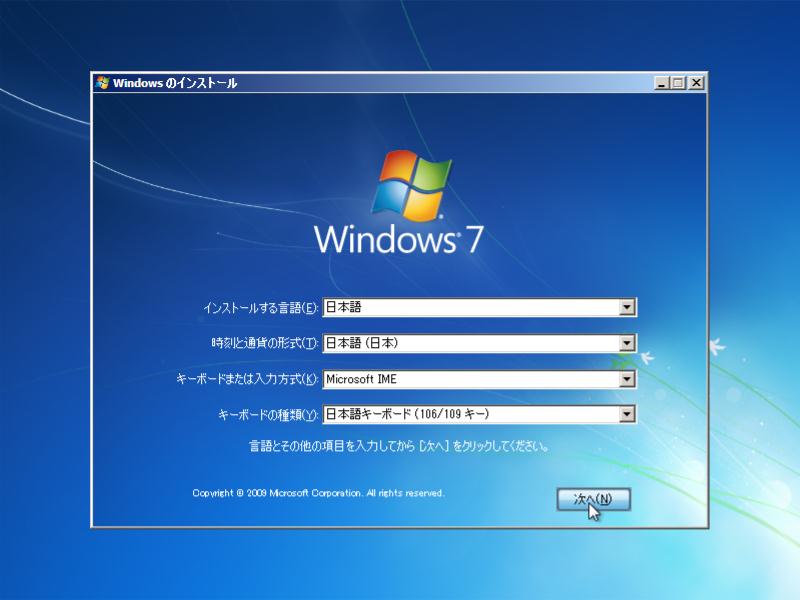The width and height of the screenshot is (800, 600).
Task: Click the キーボードの種類(Y) label
Action: pyautogui.click(x=268, y=415)
